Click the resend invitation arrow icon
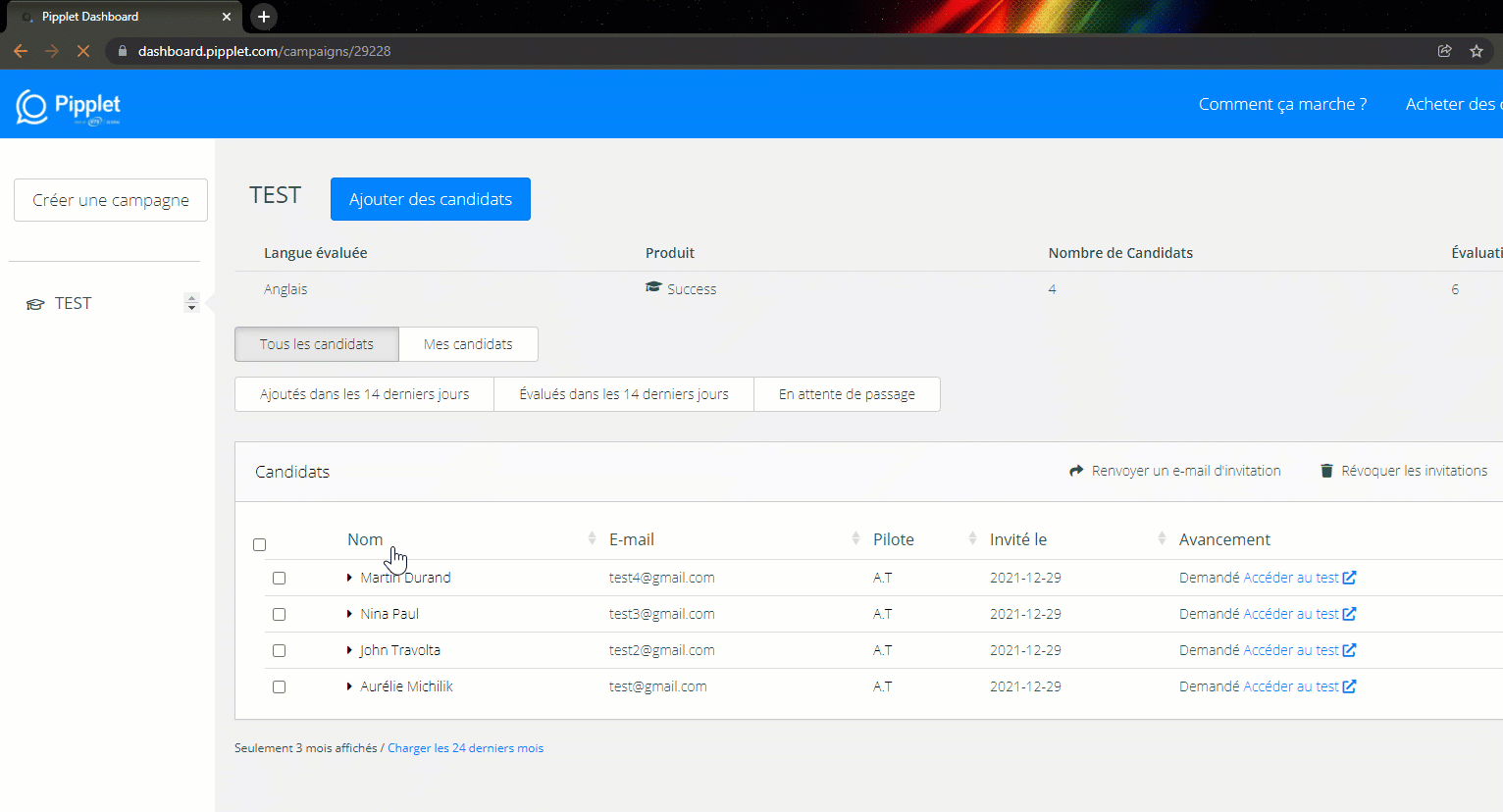This screenshot has width=1503, height=812. click(x=1076, y=471)
